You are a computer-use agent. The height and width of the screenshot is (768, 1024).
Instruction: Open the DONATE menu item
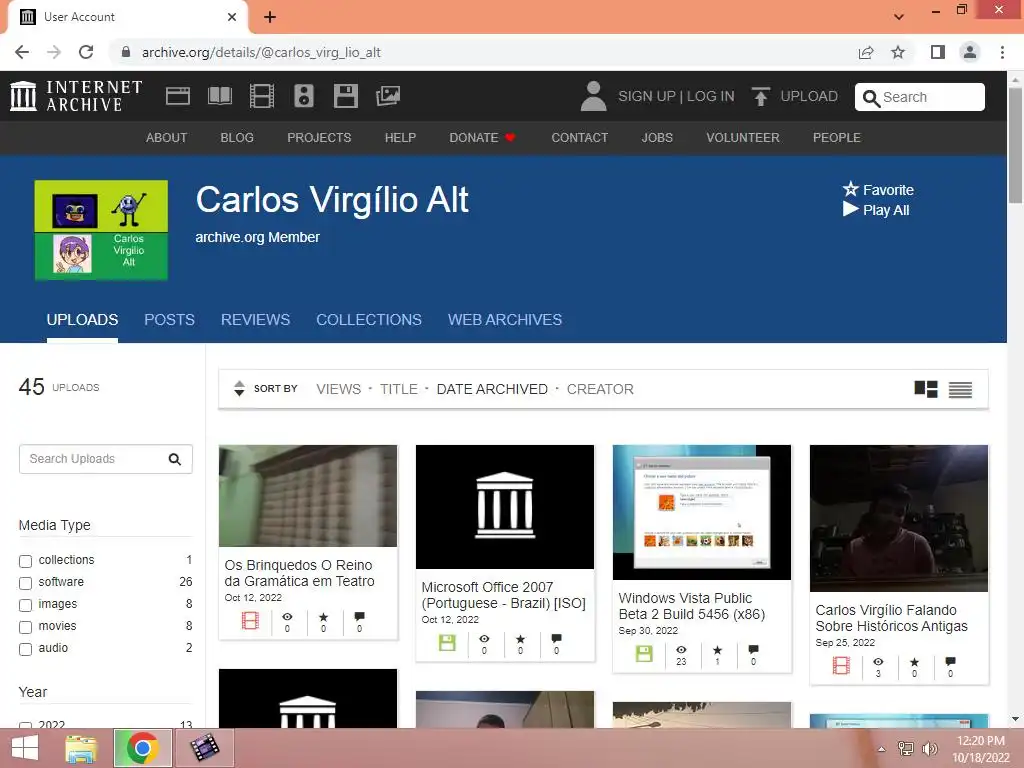point(483,138)
